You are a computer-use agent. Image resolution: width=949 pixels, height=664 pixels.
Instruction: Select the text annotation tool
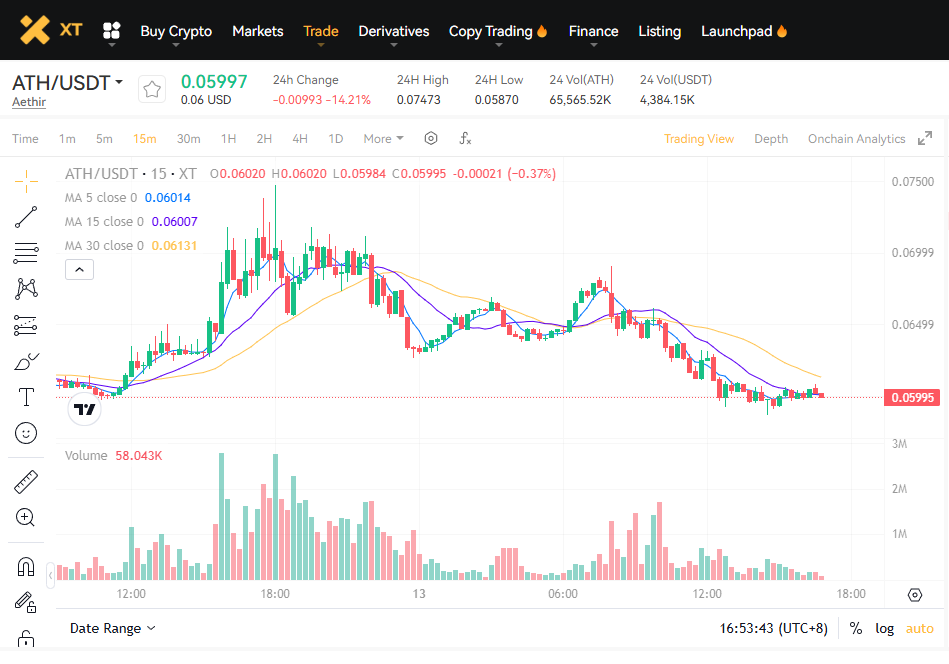pyautogui.click(x=27, y=397)
